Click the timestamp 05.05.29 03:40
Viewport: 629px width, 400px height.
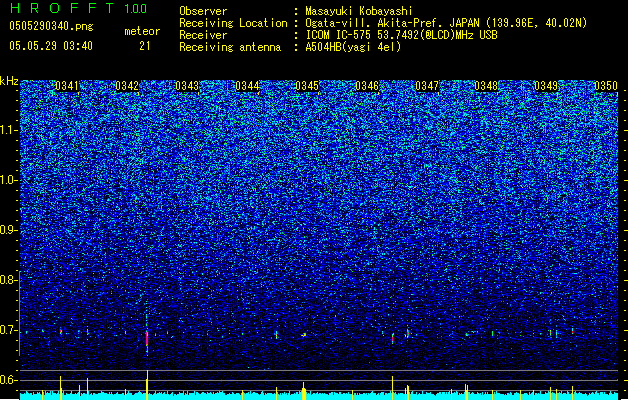point(51,46)
